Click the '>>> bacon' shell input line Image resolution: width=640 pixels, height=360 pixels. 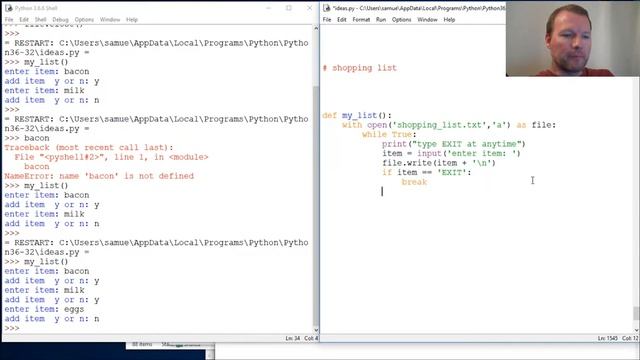click(27, 138)
